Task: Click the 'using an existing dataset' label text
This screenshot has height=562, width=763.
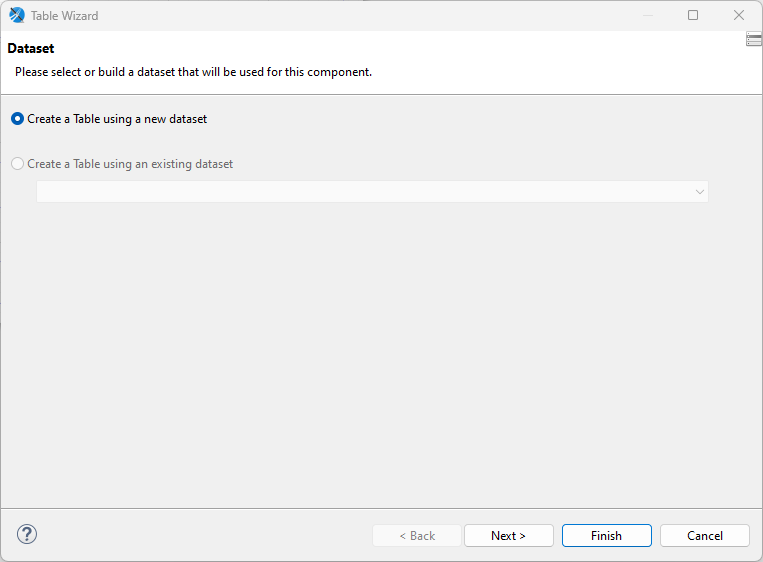Action: coord(130,164)
